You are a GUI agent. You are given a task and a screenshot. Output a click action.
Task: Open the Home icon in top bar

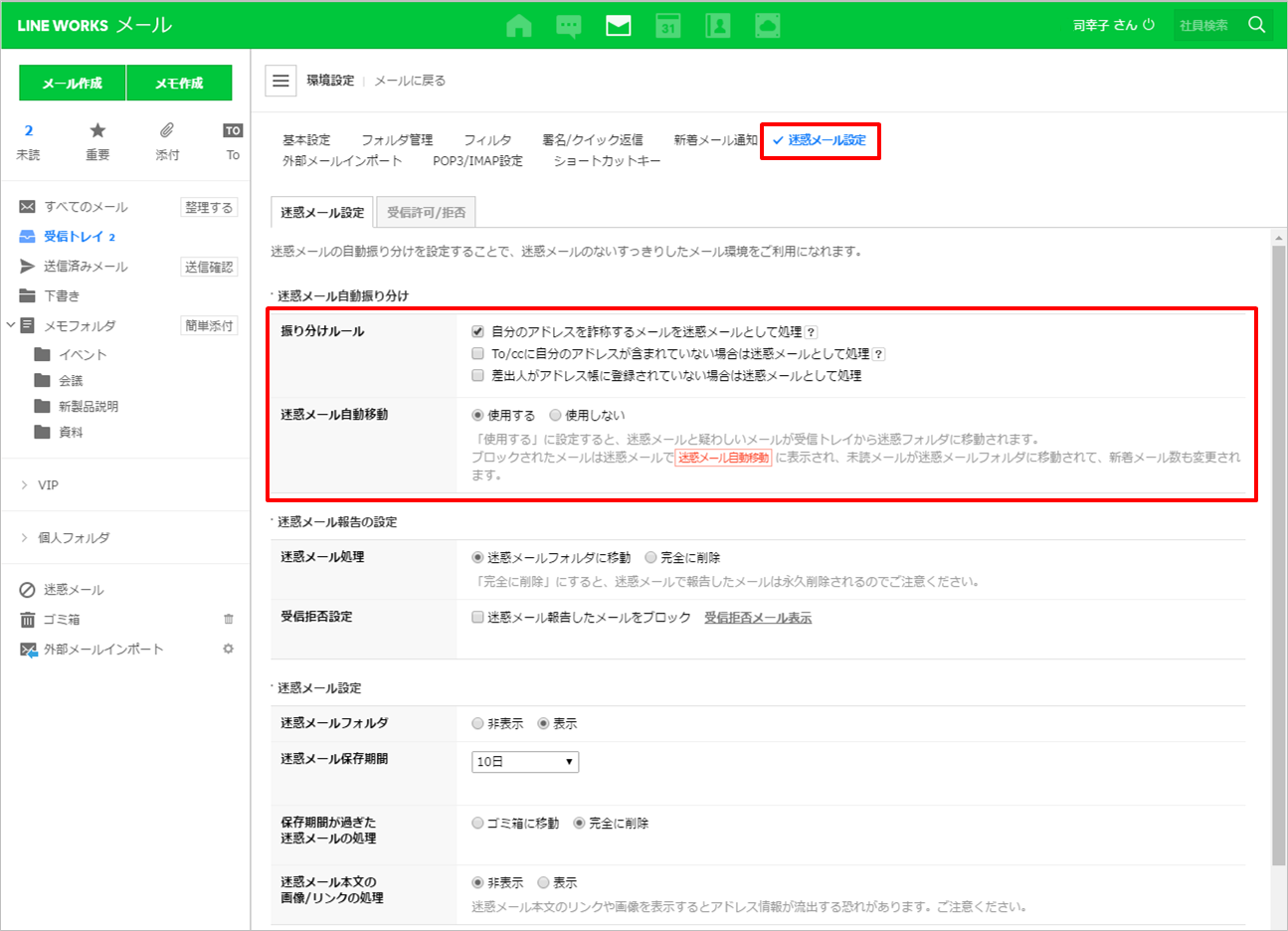[519, 26]
